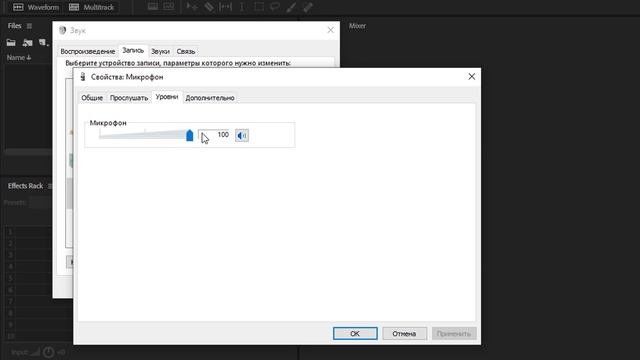Image resolution: width=640 pixels, height=360 pixels.
Task: Click Open File folder icon in Files panel
Action: tap(11, 42)
